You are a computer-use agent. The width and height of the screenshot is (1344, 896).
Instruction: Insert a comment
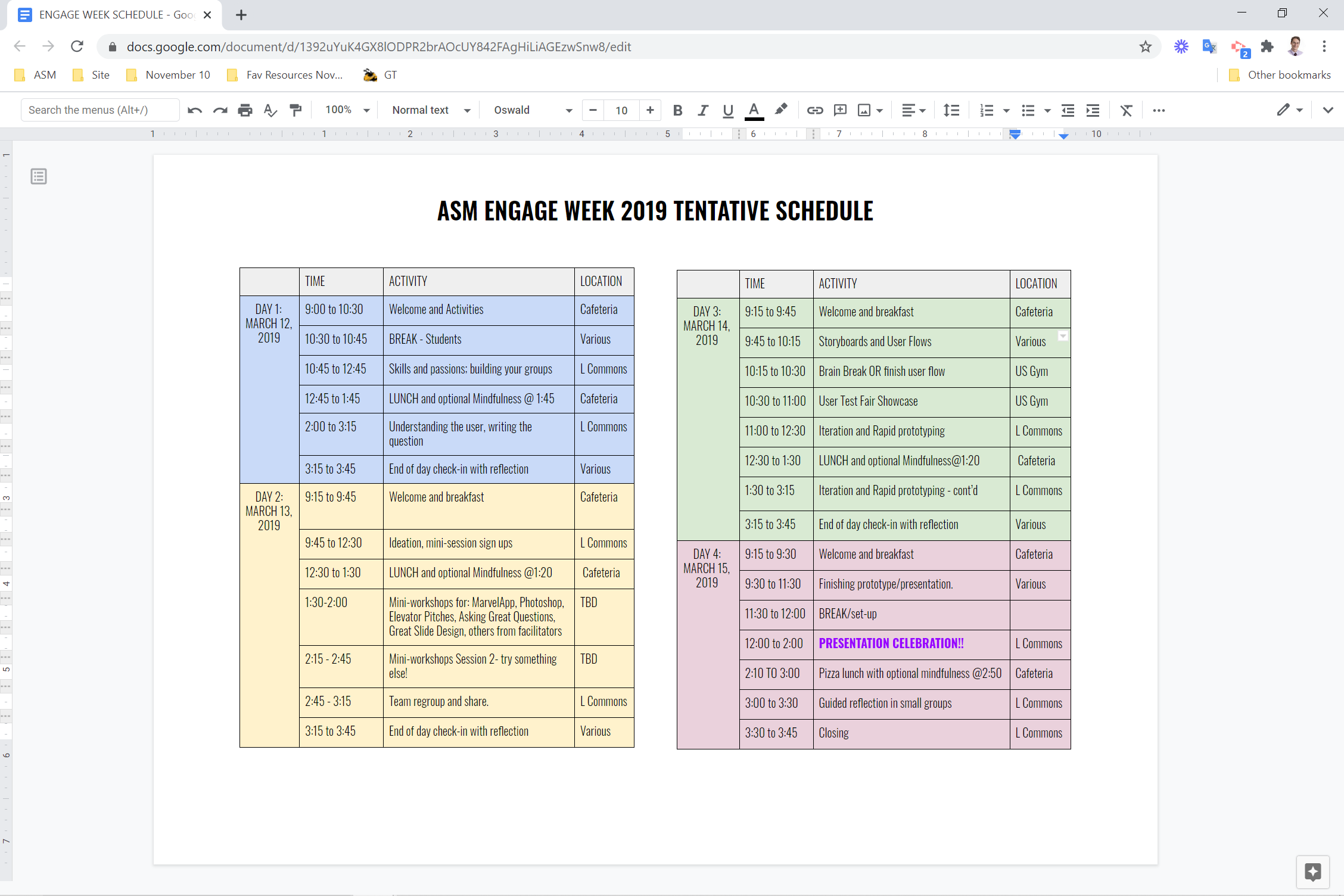click(840, 110)
